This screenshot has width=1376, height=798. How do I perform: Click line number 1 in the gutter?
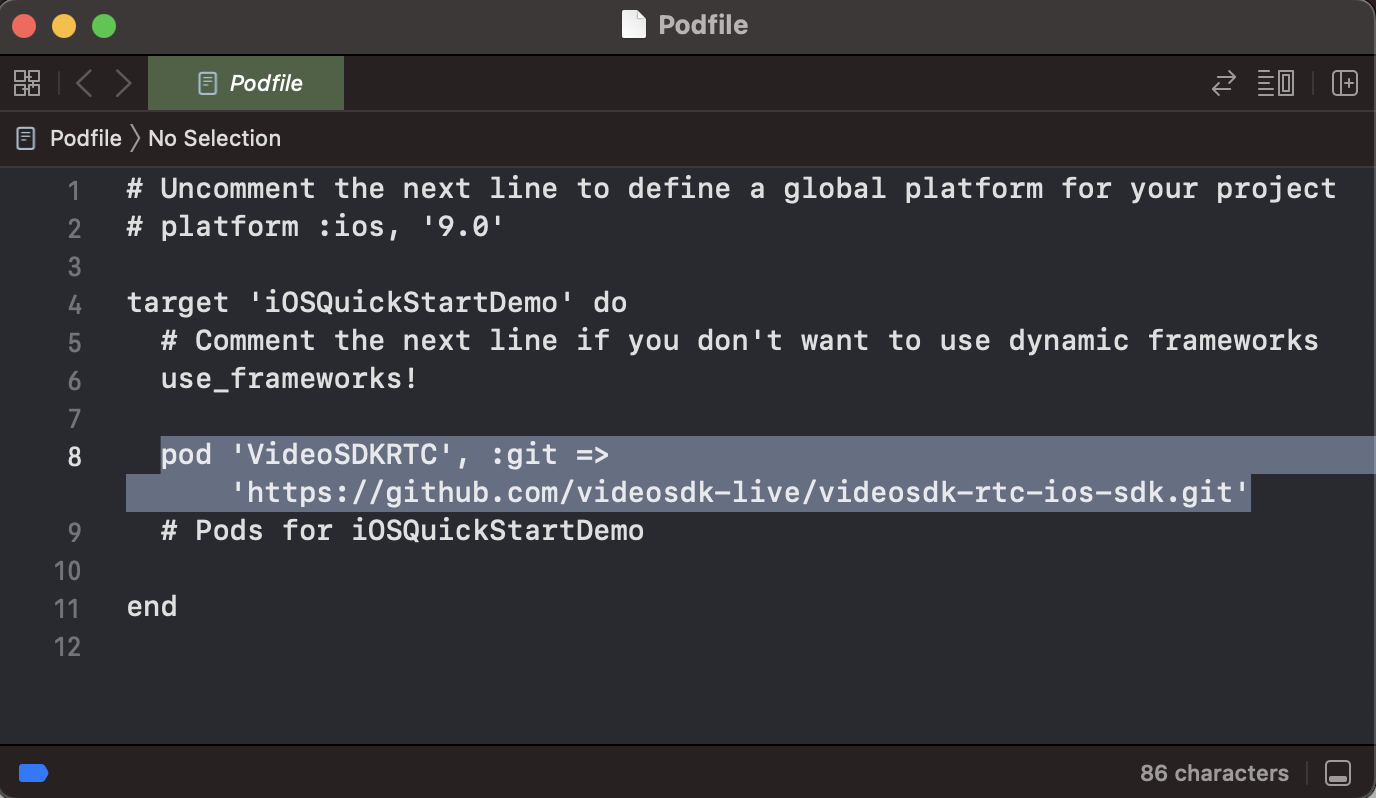click(x=75, y=191)
